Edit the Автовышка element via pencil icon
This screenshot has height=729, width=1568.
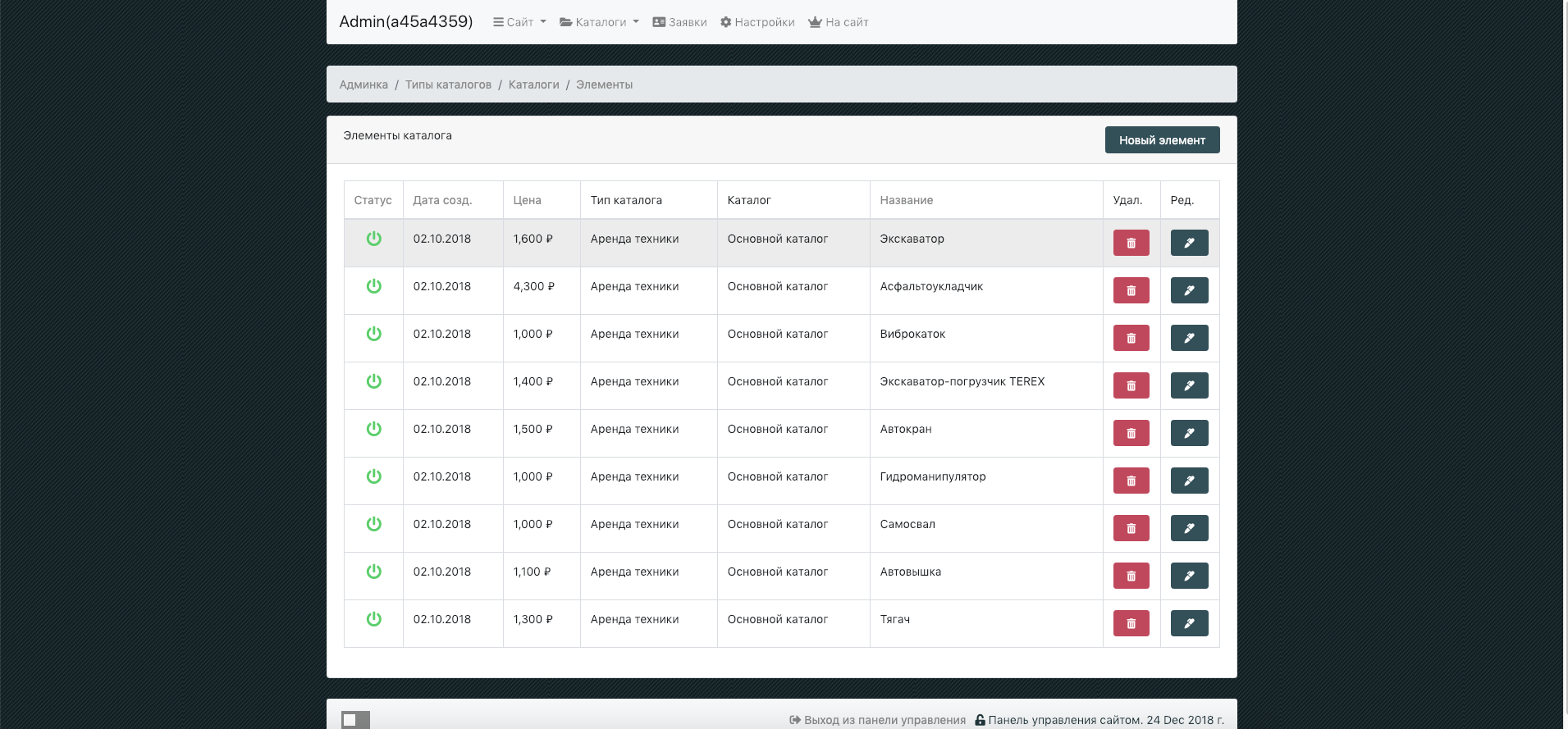click(1189, 576)
